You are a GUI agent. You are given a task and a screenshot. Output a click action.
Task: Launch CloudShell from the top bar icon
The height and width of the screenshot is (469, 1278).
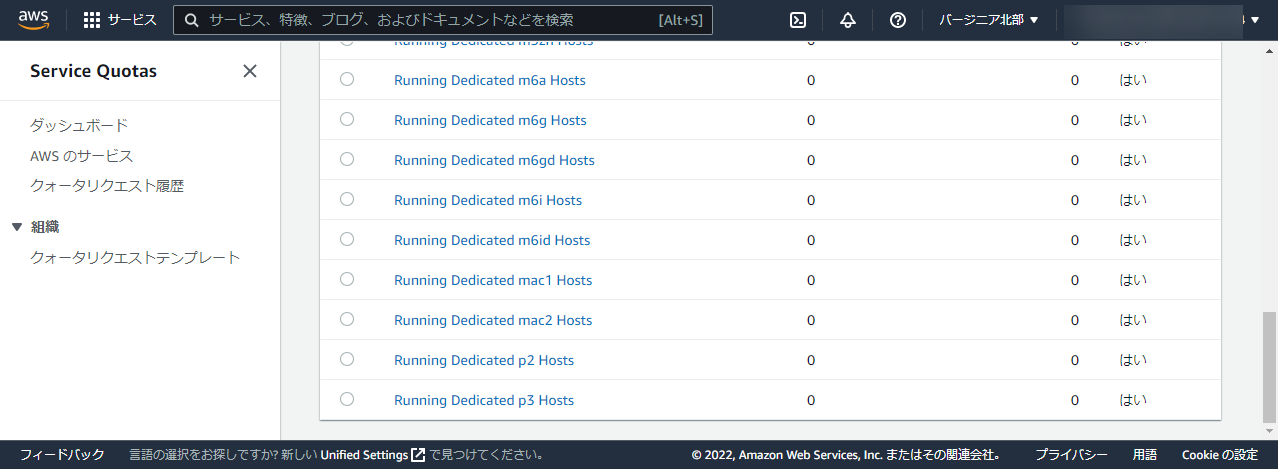(798, 20)
